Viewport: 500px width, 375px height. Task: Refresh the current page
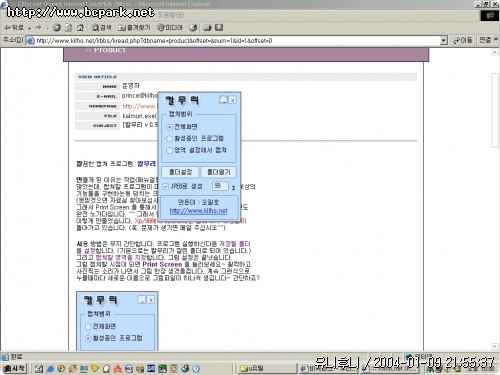(68, 28)
